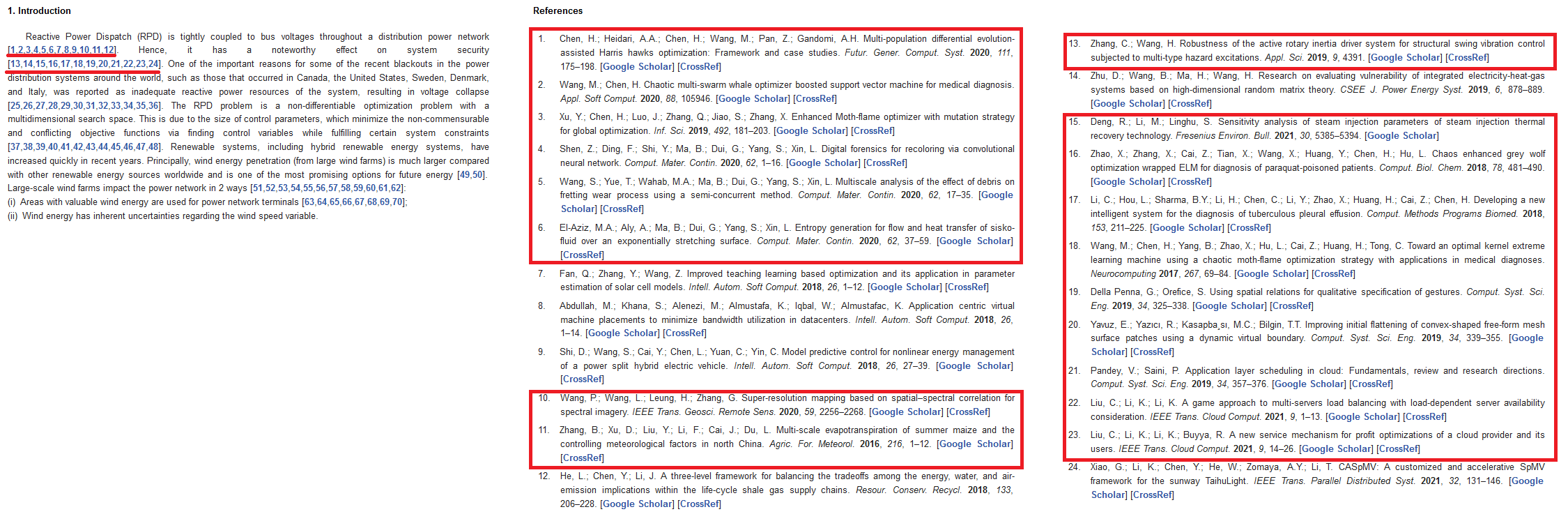
Task: Open Google Scholar for reference 15 steam injection
Action: 1401,136
